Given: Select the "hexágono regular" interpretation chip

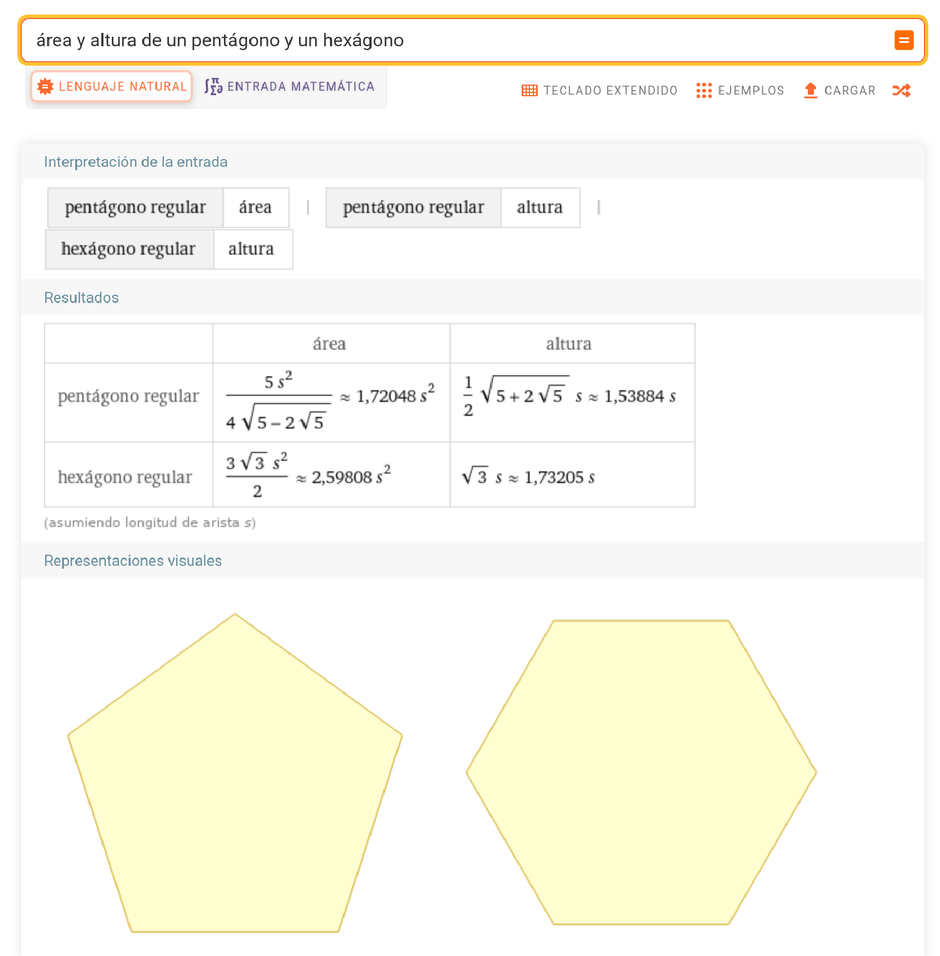Looking at the screenshot, I should click(x=129, y=249).
